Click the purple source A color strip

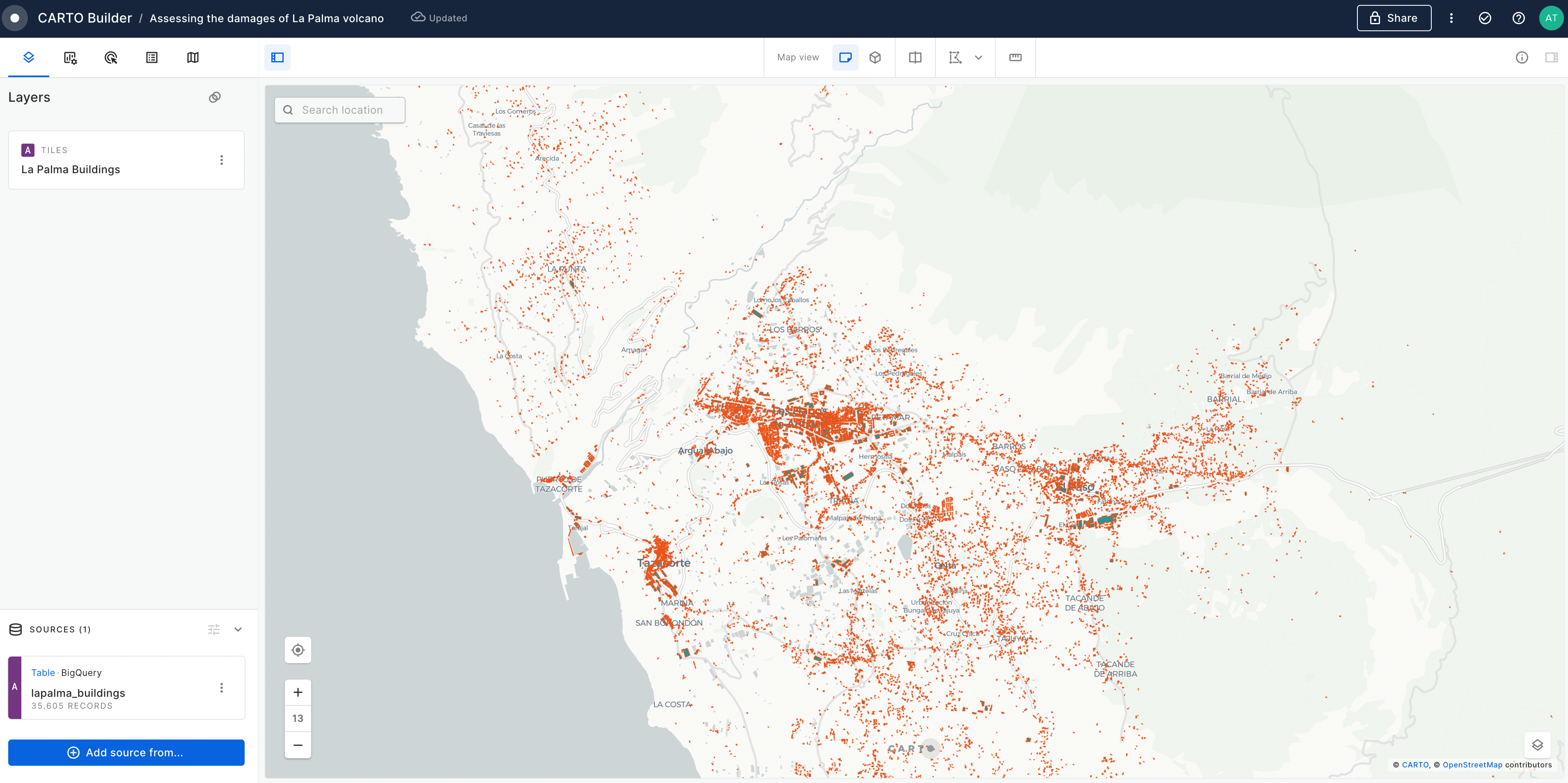pos(15,687)
